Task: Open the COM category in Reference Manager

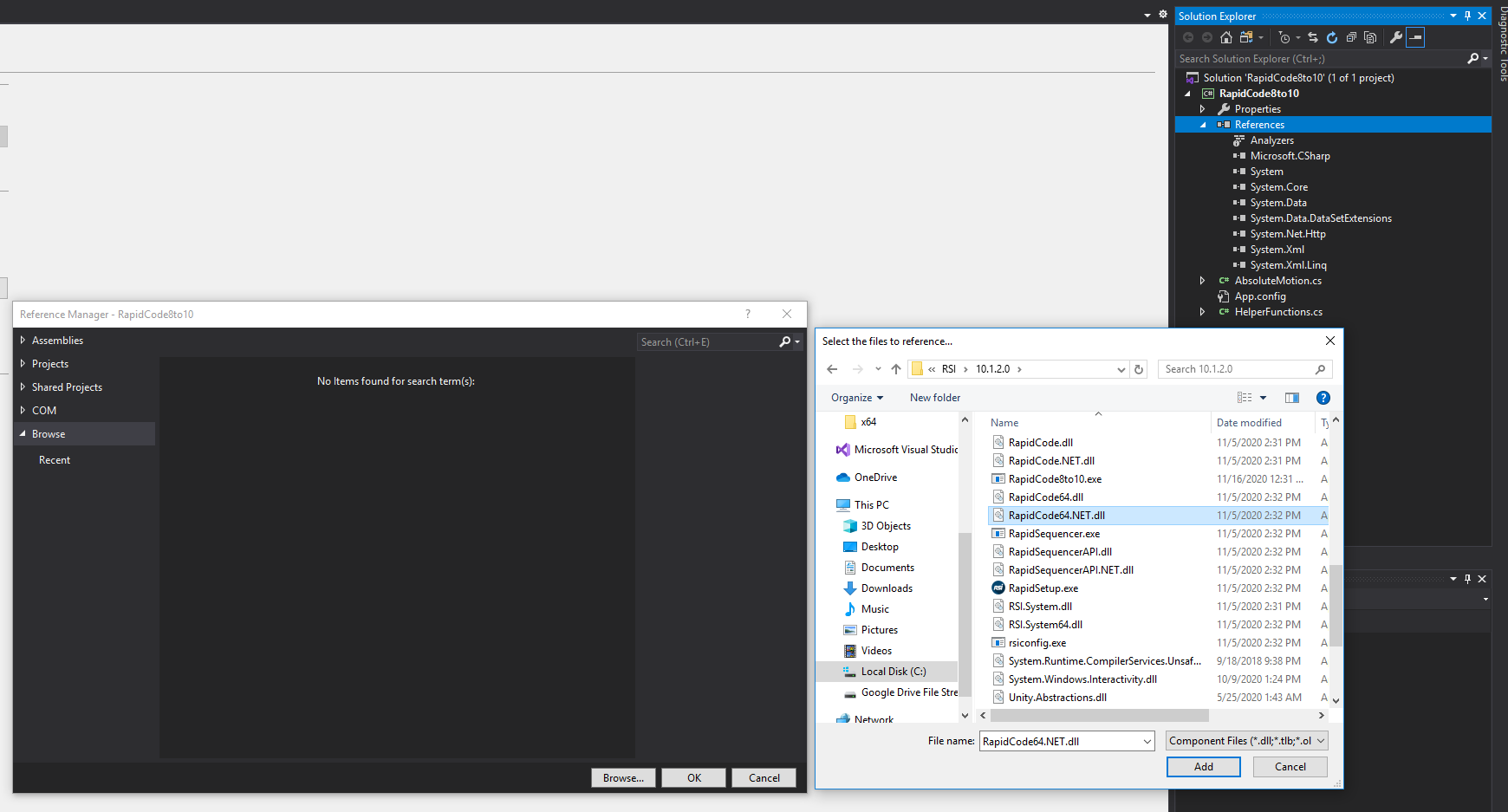Action: pos(44,411)
